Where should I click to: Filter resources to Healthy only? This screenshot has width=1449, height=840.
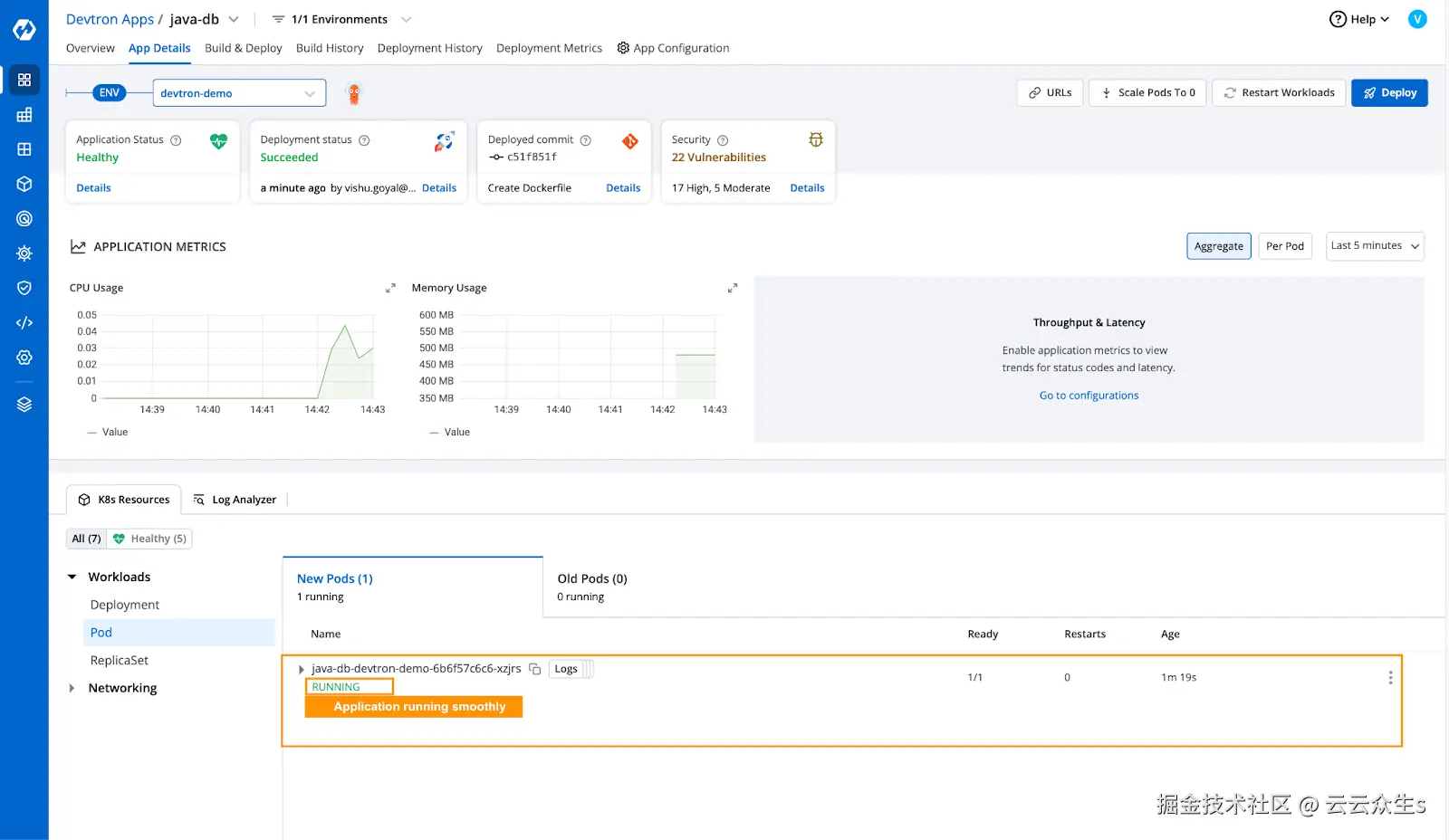[149, 538]
